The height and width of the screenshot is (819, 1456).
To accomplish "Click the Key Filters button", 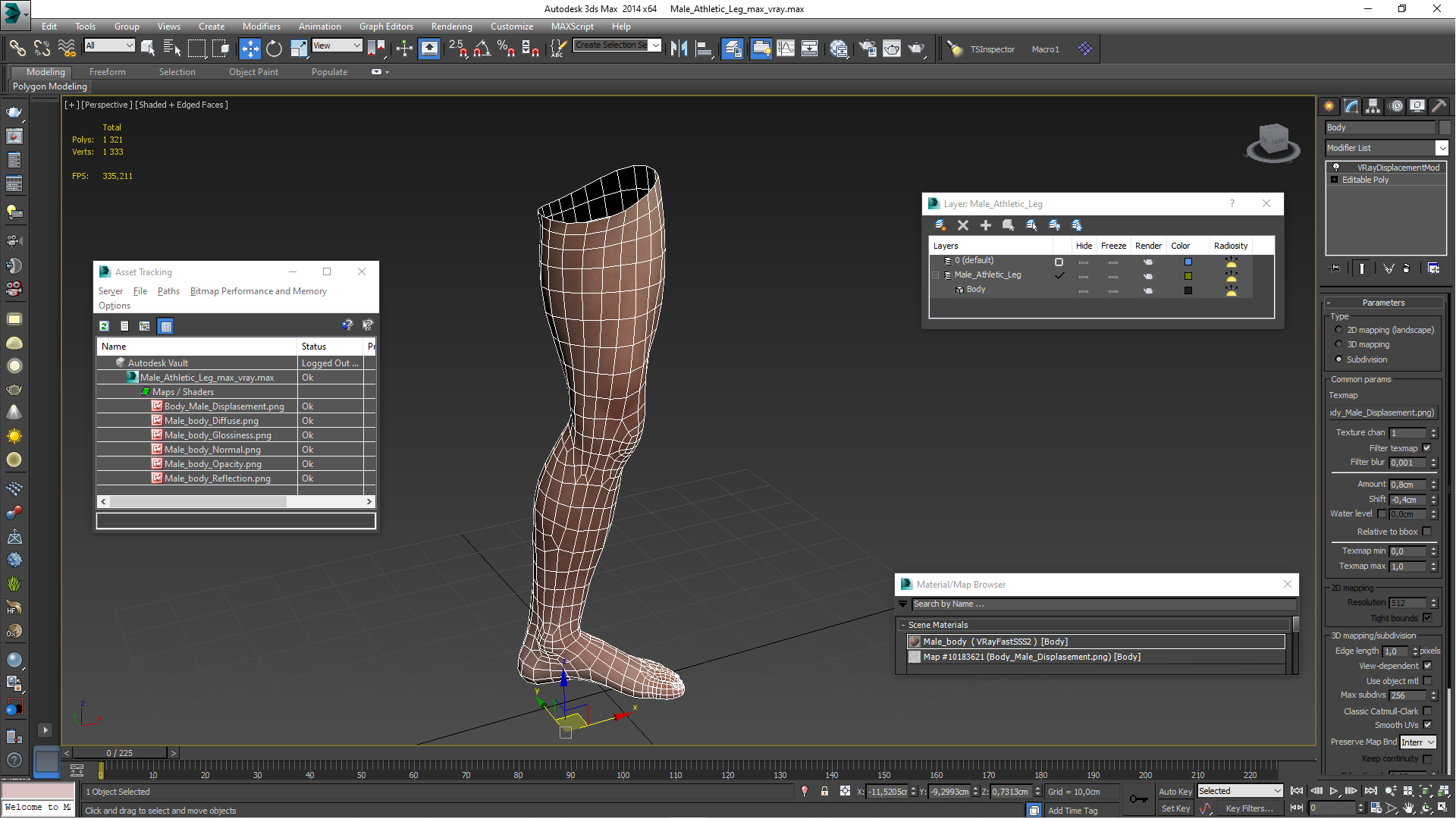I will point(1250,808).
